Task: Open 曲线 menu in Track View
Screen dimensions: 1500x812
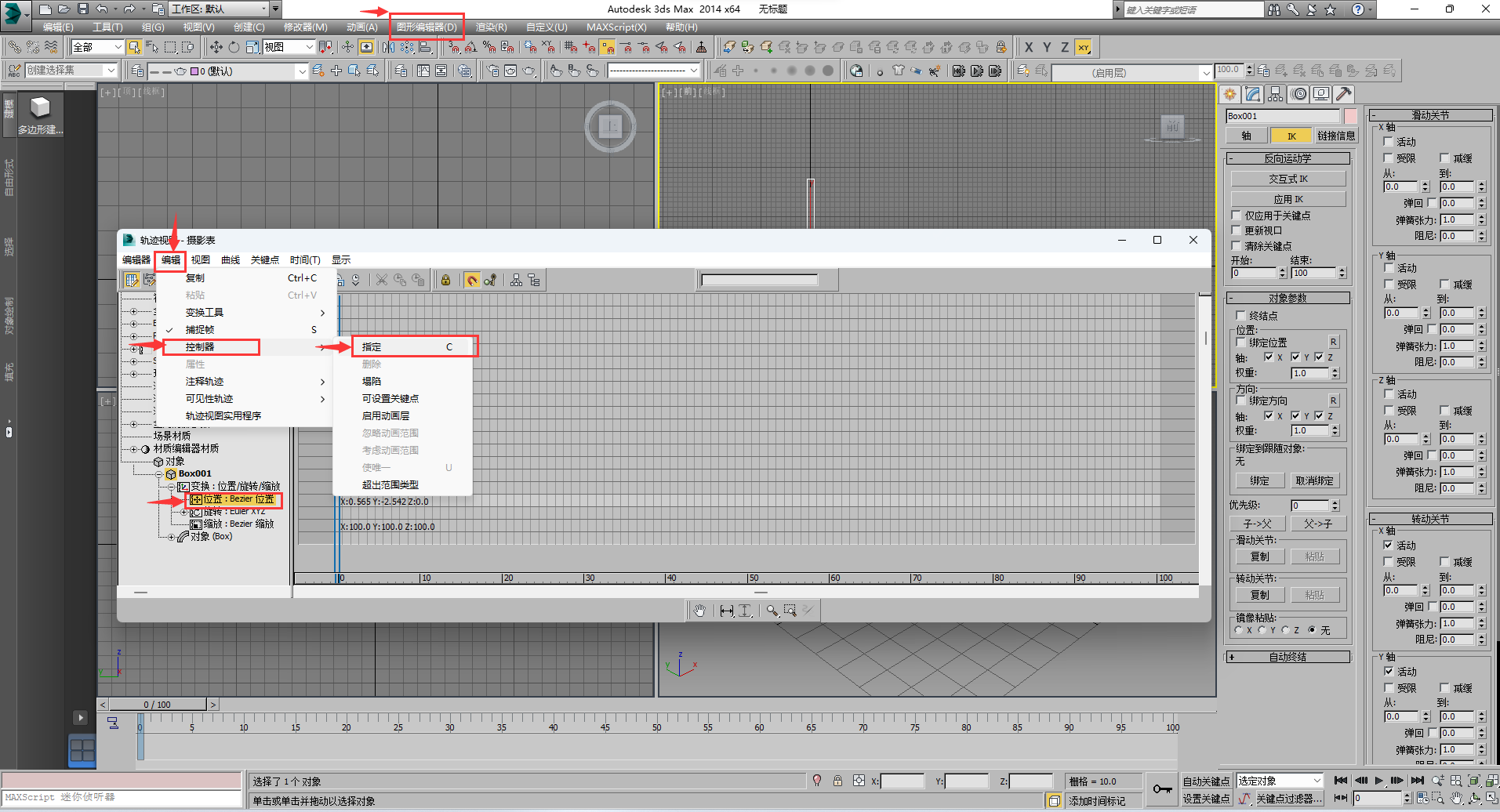Action: [x=231, y=260]
